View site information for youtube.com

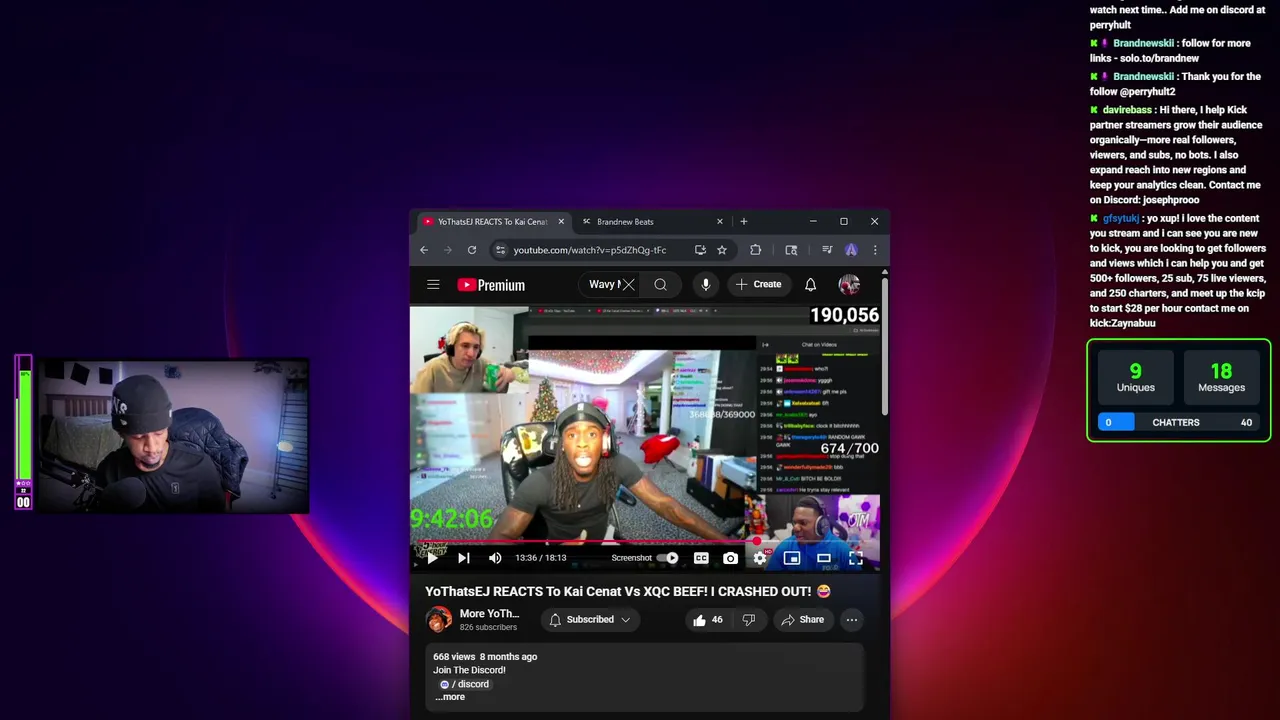click(501, 250)
